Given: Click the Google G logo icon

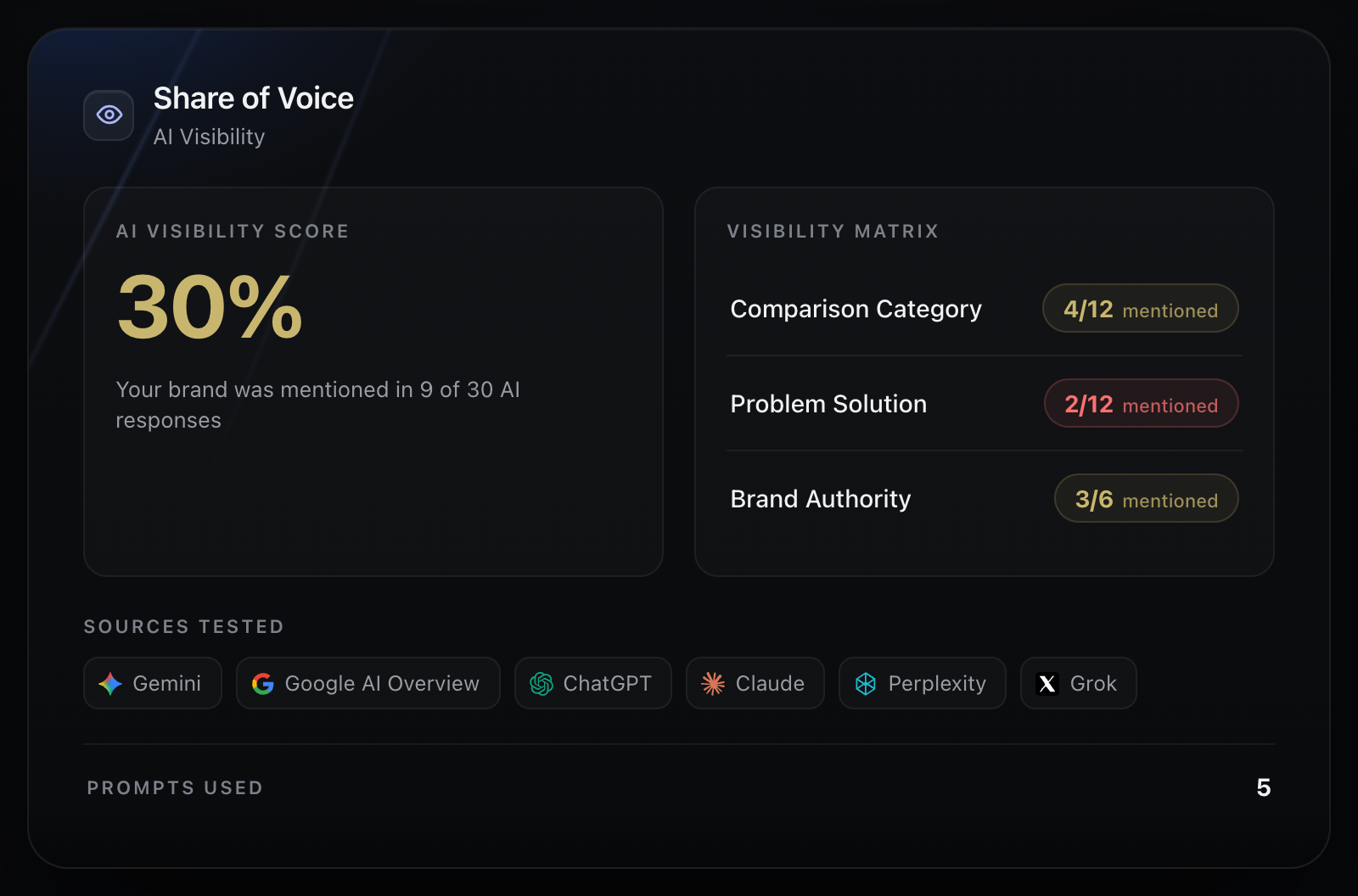Looking at the screenshot, I should click(263, 684).
